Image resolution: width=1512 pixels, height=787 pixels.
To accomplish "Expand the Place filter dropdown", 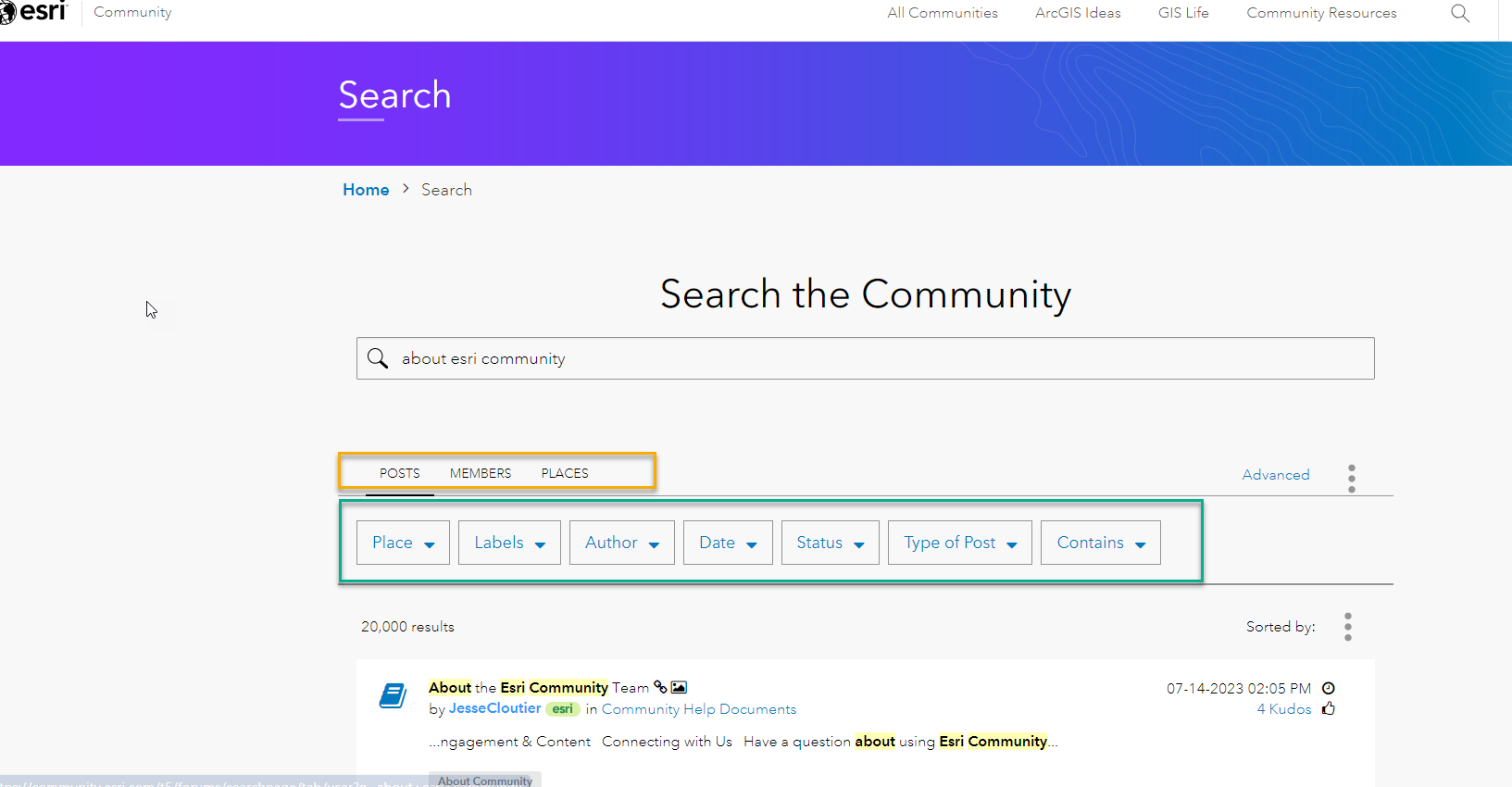I will point(403,543).
